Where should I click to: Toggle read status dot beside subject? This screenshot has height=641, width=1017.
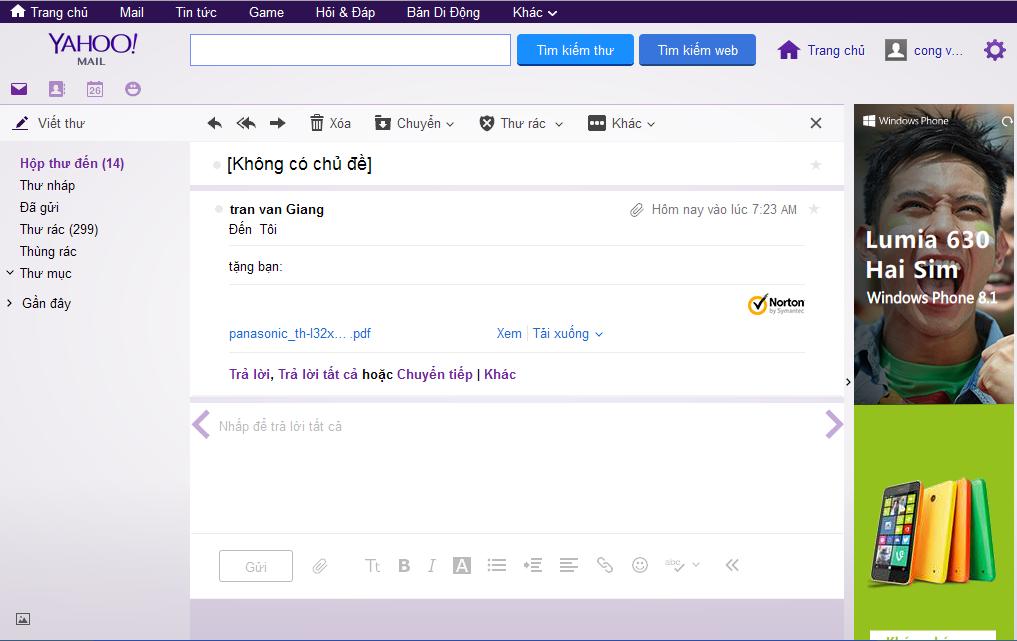click(x=217, y=165)
